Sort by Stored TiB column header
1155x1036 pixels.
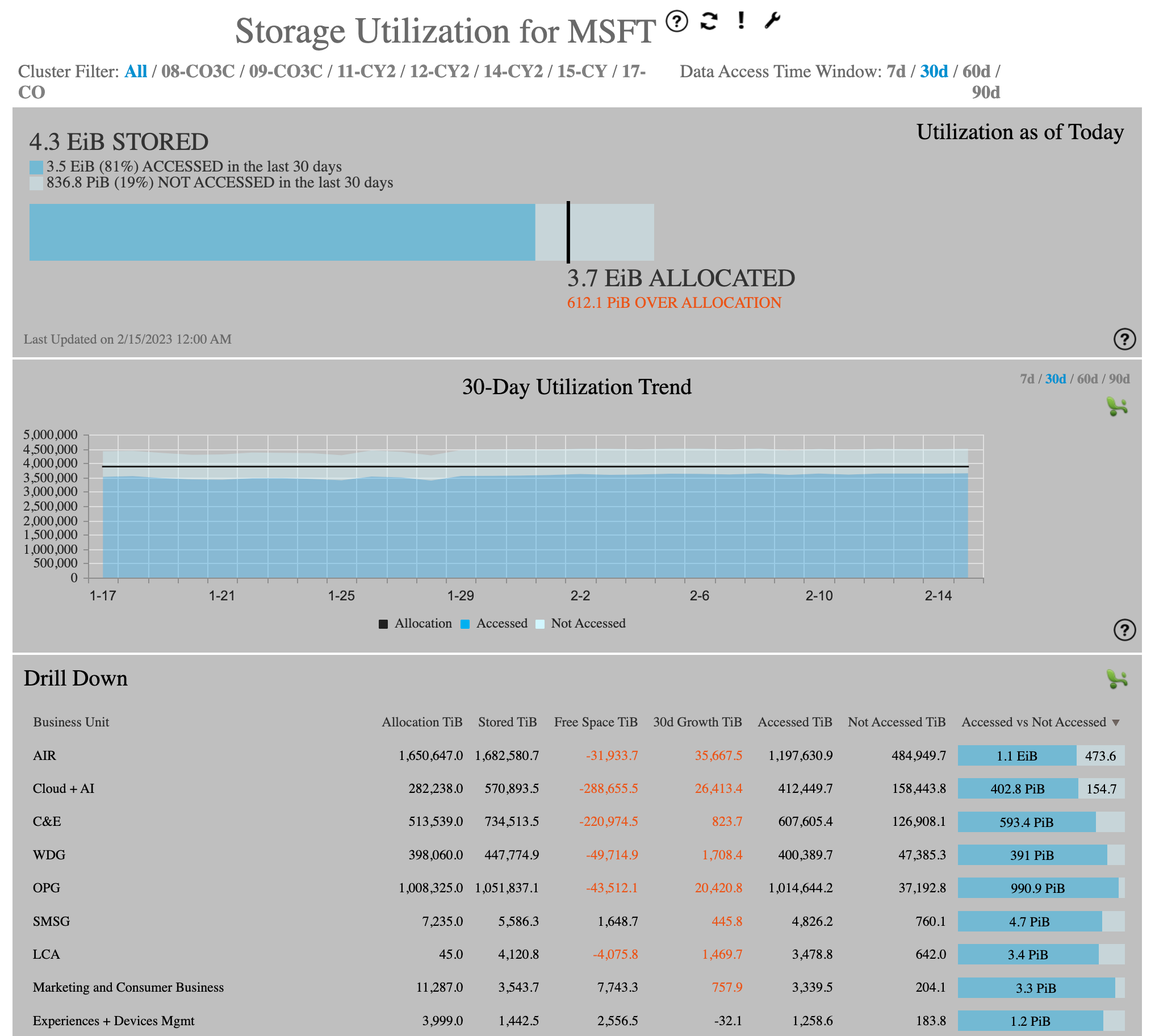(507, 722)
